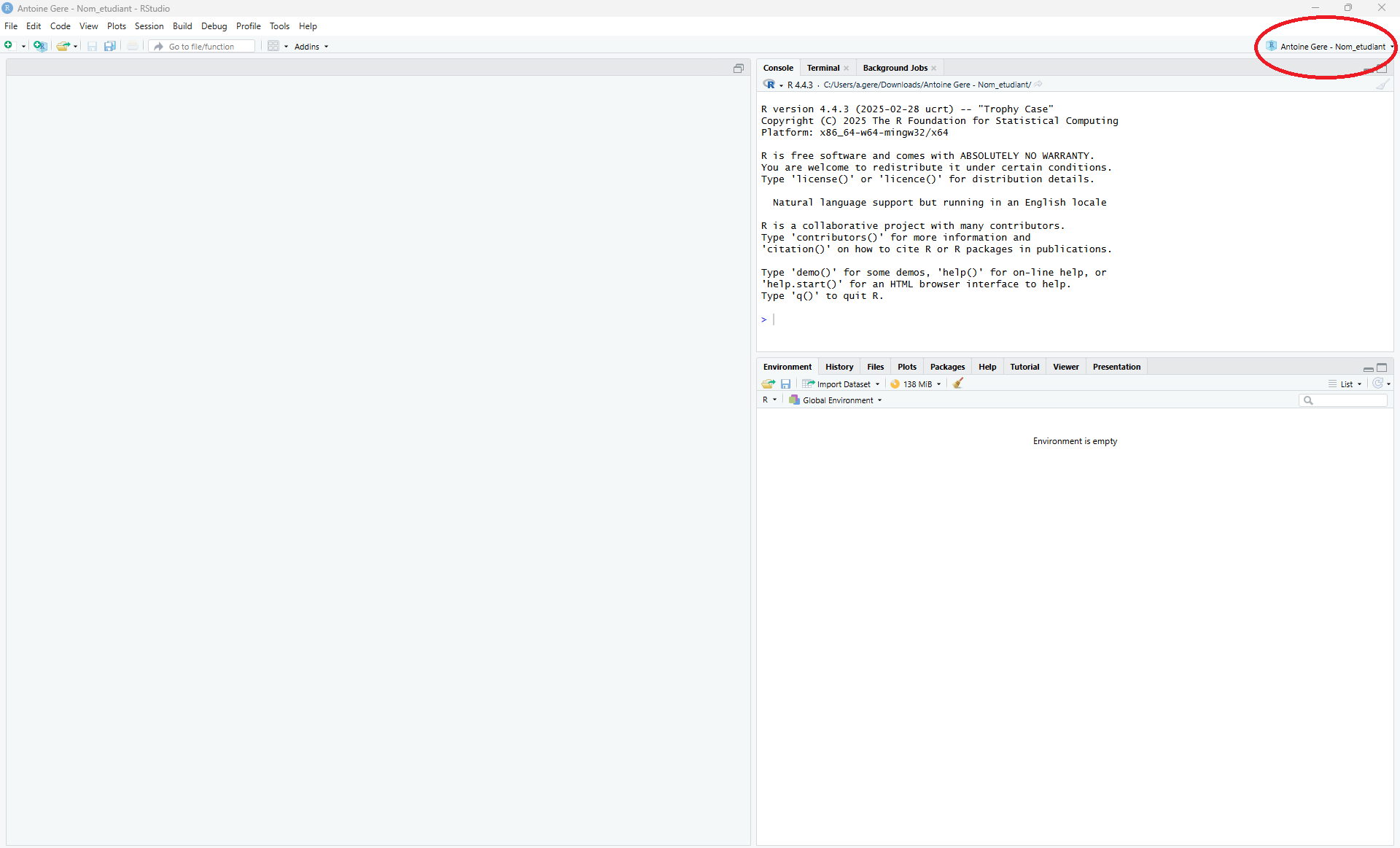The height and width of the screenshot is (848, 1400).
Task: Switch to the Packages tab
Action: pyautogui.click(x=947, y=367)
